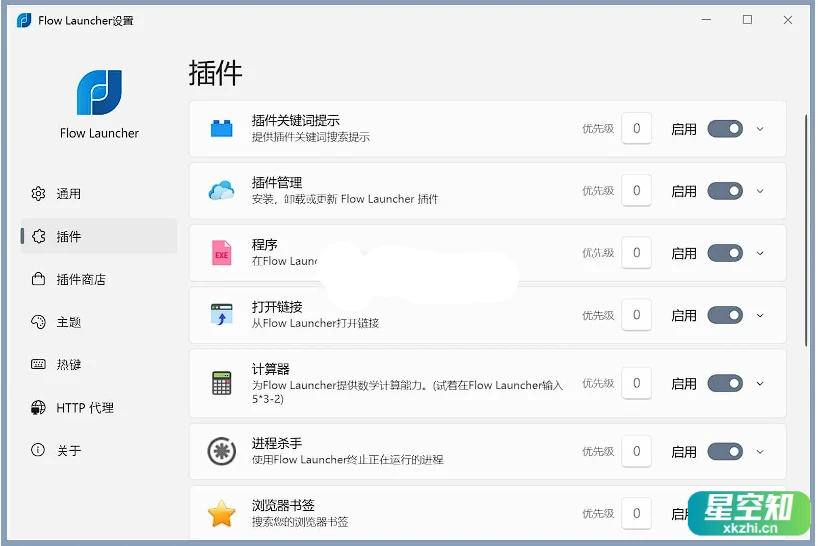
Task: Open the 主题 settings page
Action: (x=99, y=322)
